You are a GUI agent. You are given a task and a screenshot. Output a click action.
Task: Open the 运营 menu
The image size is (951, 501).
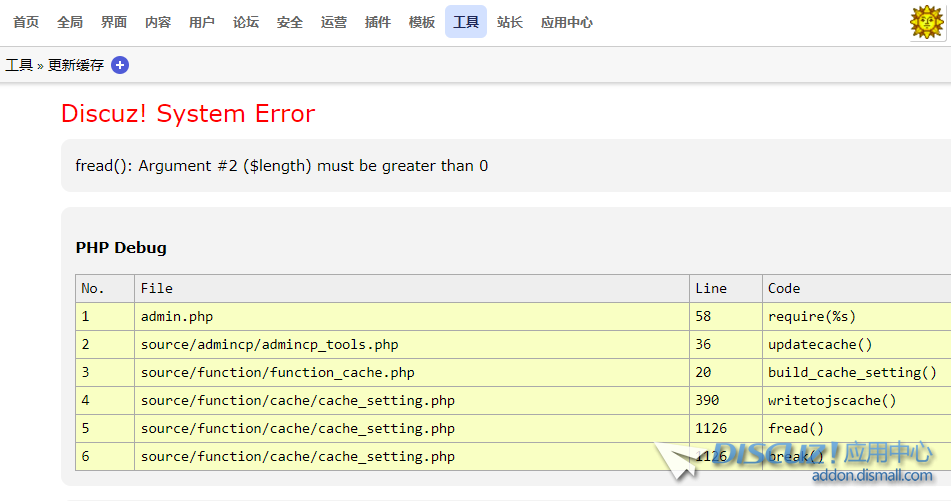(334, 22)
